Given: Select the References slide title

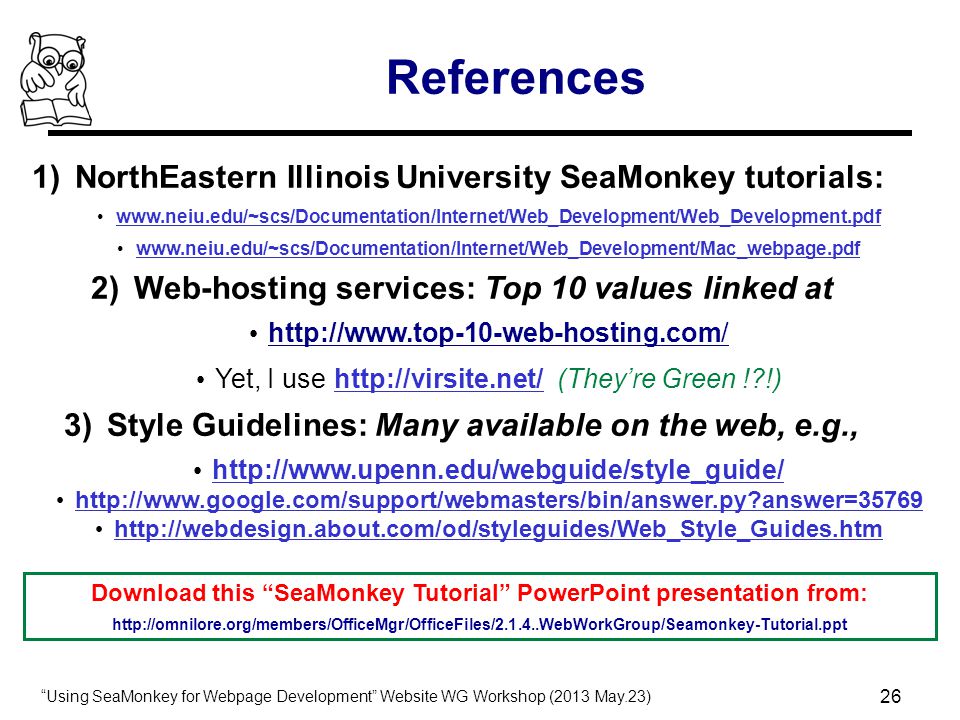Looking at the screenshot, I should [x=516, y=78].
